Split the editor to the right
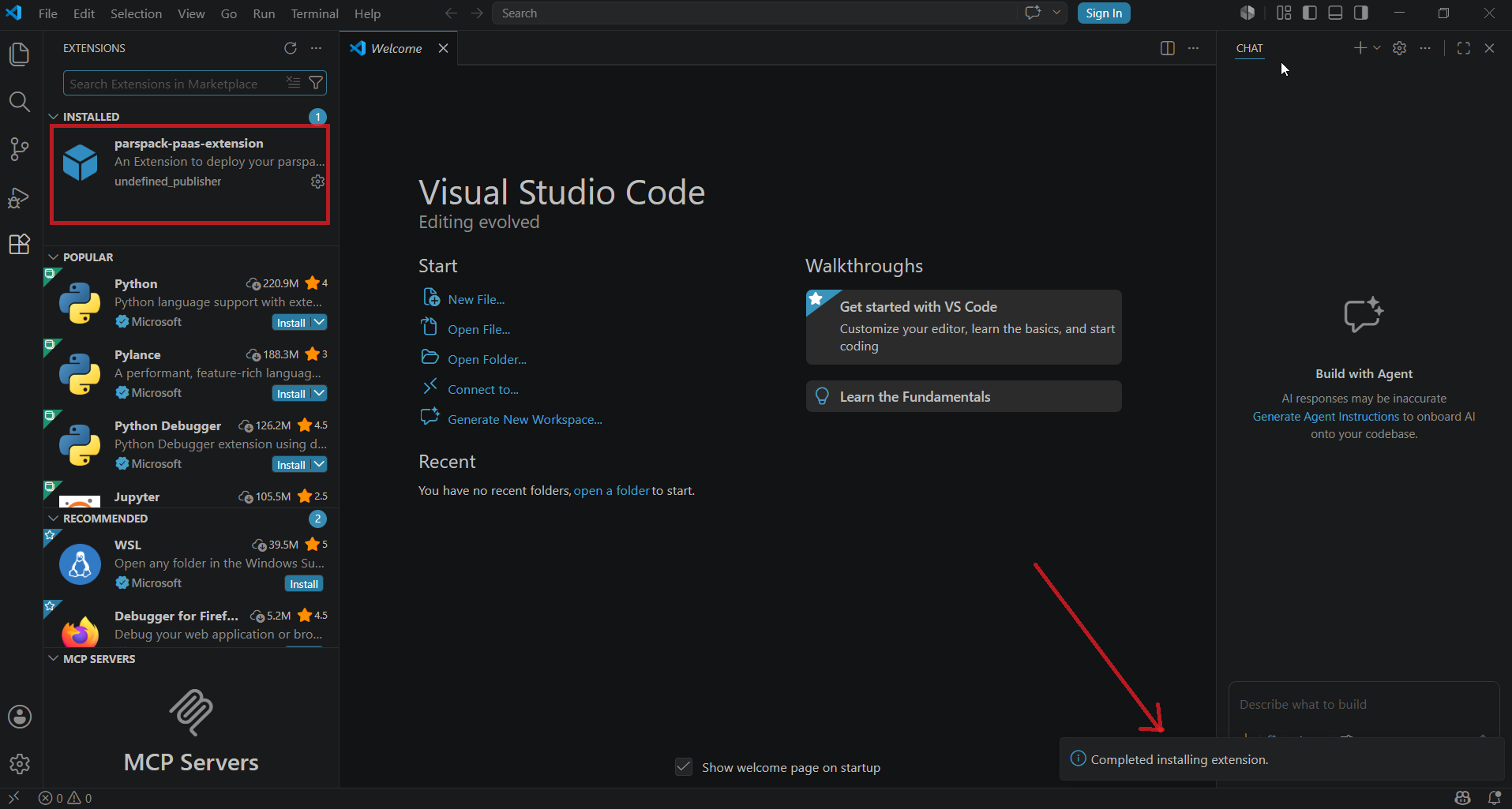1512x809 pixels. 1168,48
